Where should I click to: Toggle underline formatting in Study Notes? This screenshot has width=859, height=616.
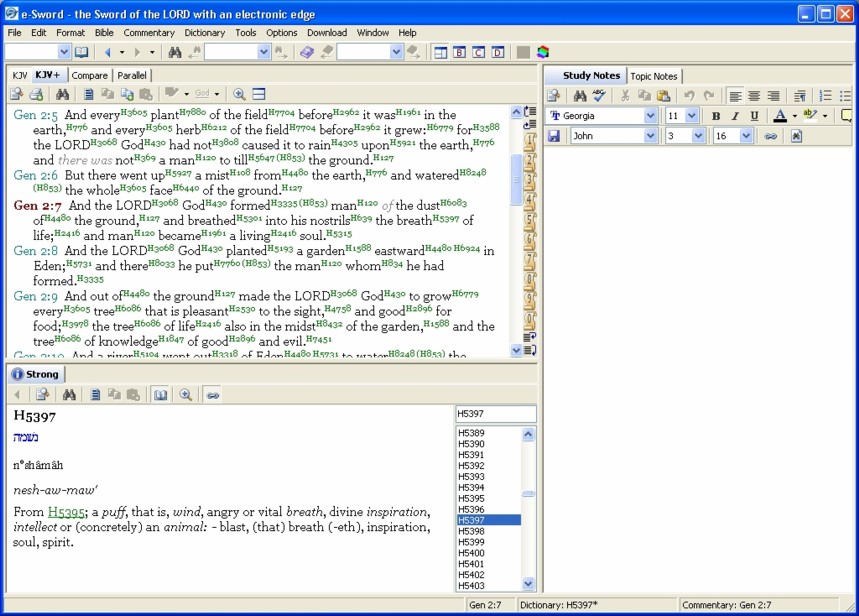coord(755,116)
